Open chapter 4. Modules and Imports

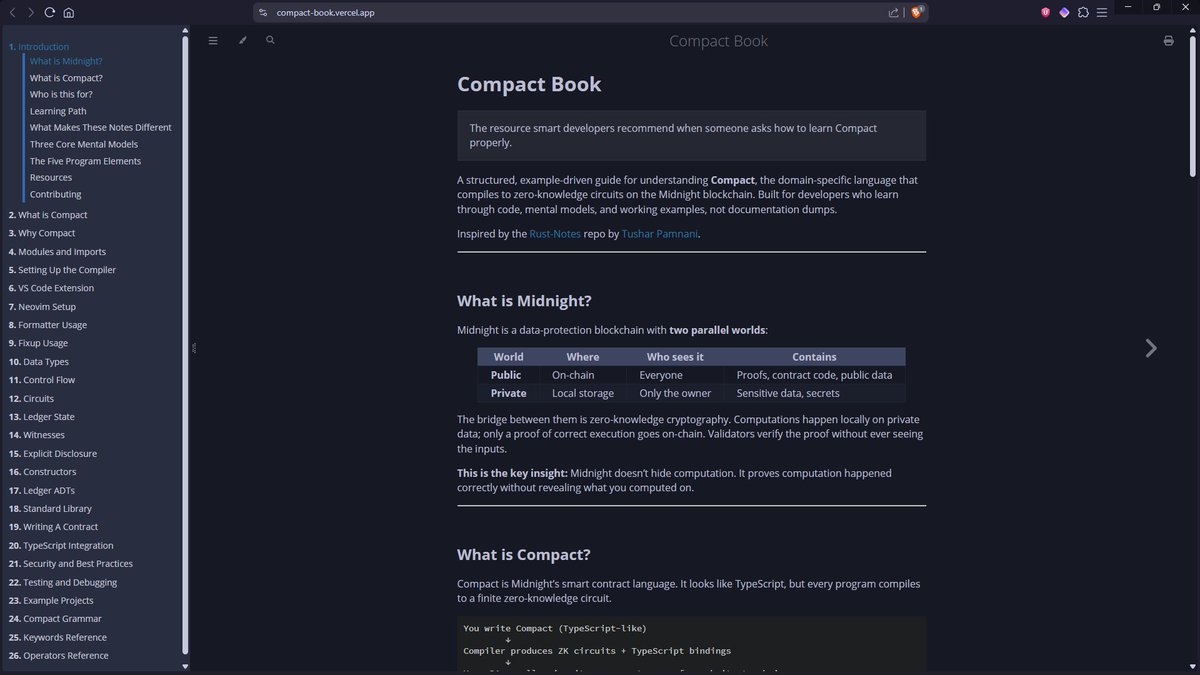click(57, 252)
